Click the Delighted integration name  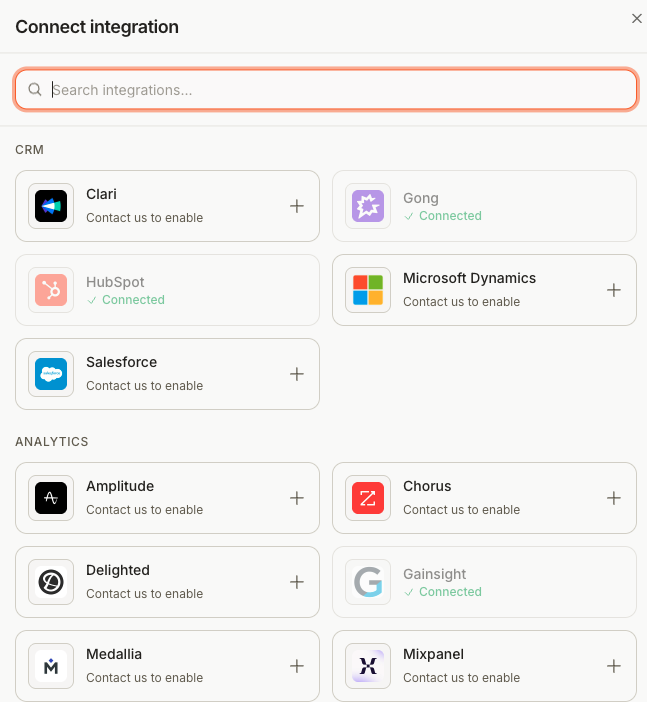coord(118,570)
